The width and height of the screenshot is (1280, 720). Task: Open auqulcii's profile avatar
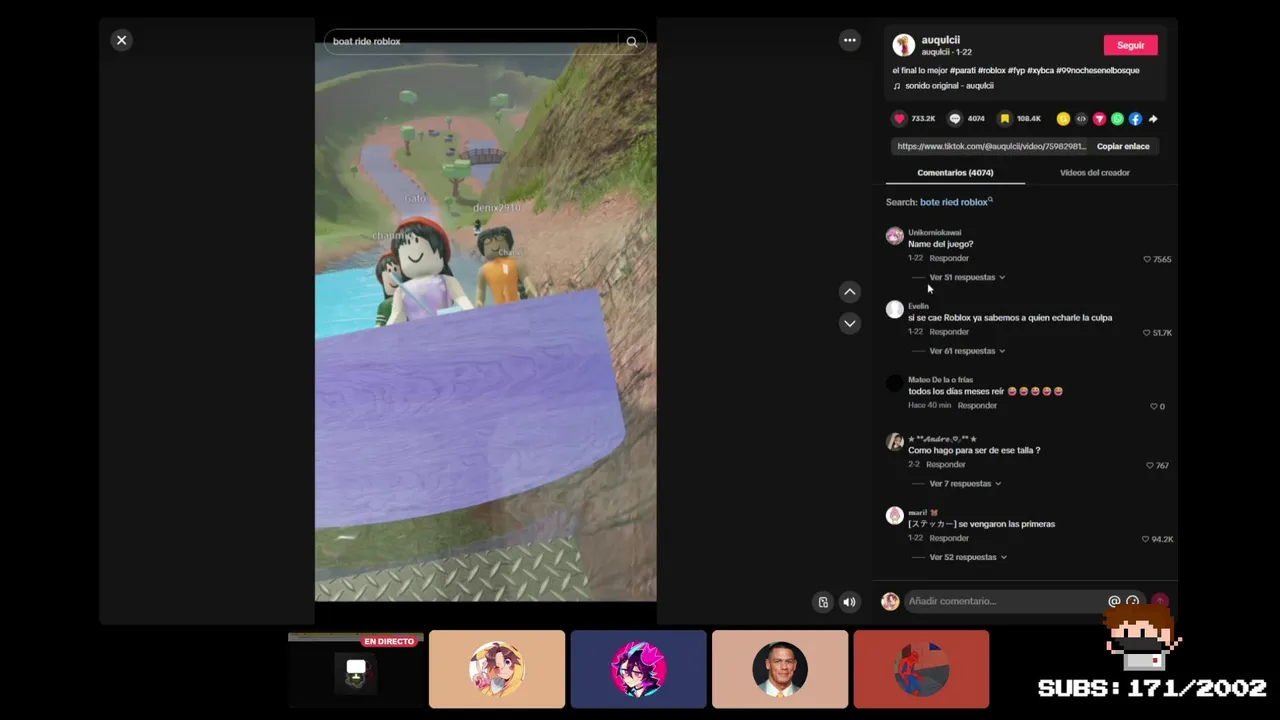click(x=903, y=45)
